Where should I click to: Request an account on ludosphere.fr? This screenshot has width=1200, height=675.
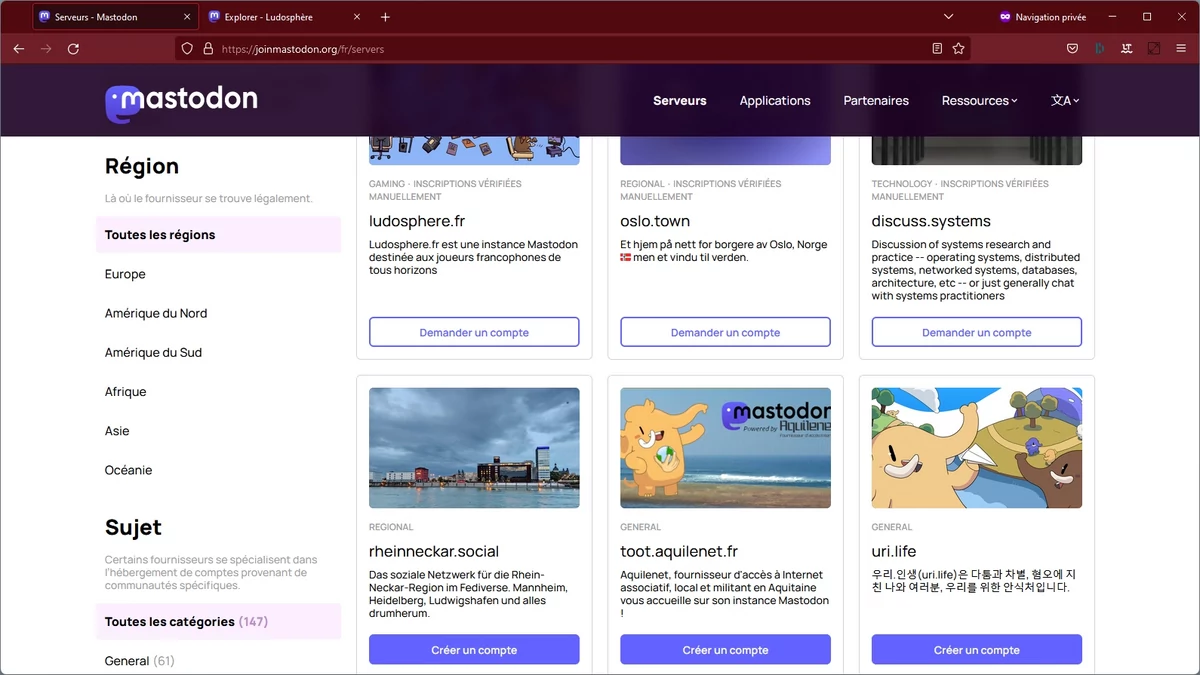point(474,332)
